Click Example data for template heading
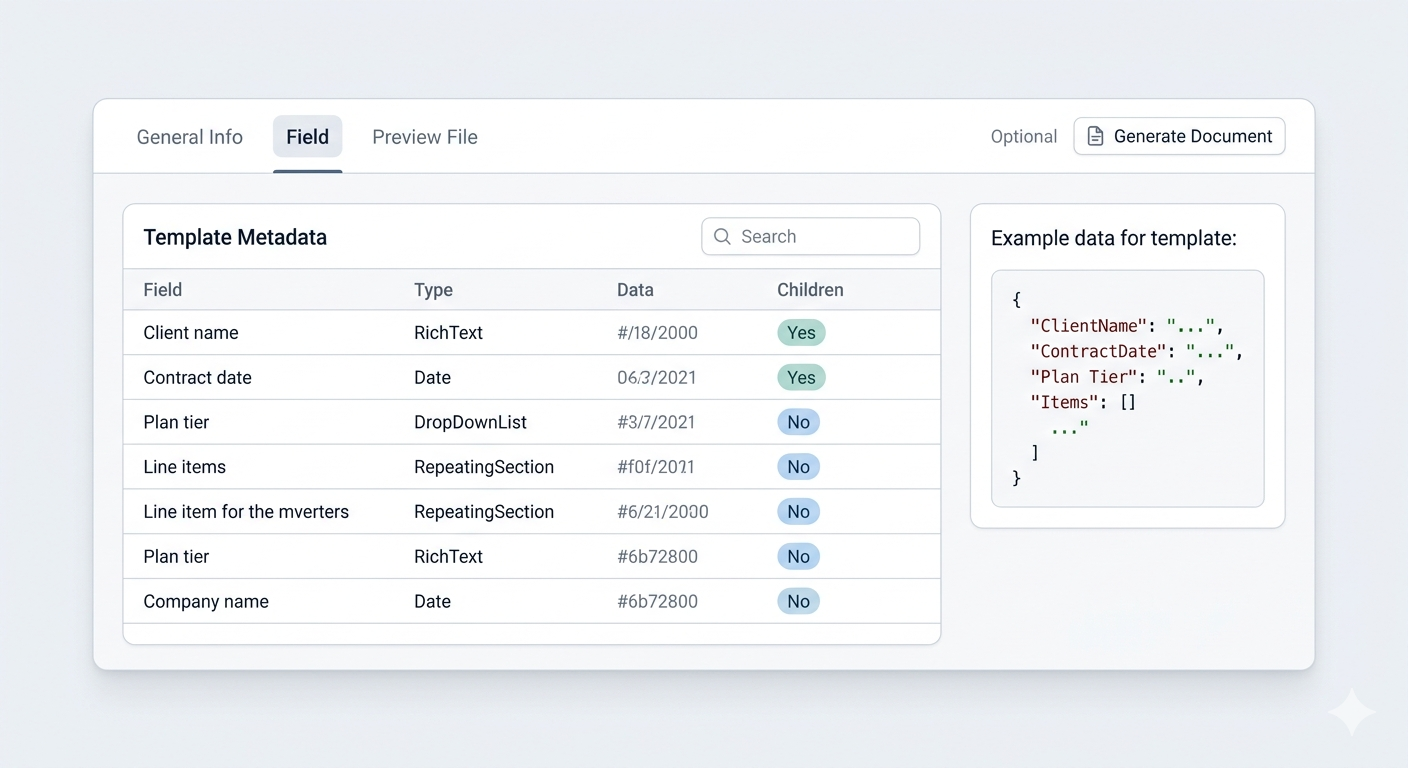Viewport: 1408px width, 768px height. click(x=1114, y=238)
